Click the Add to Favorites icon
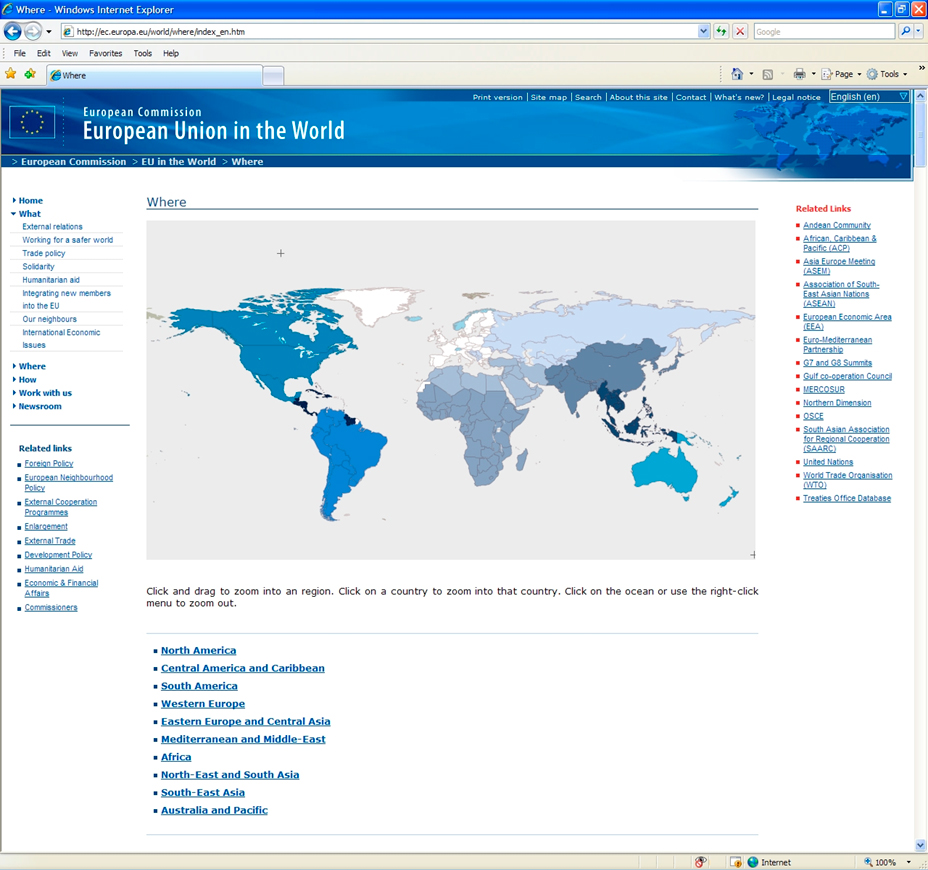This screenshot has height=870, width=928. point(30,74)
